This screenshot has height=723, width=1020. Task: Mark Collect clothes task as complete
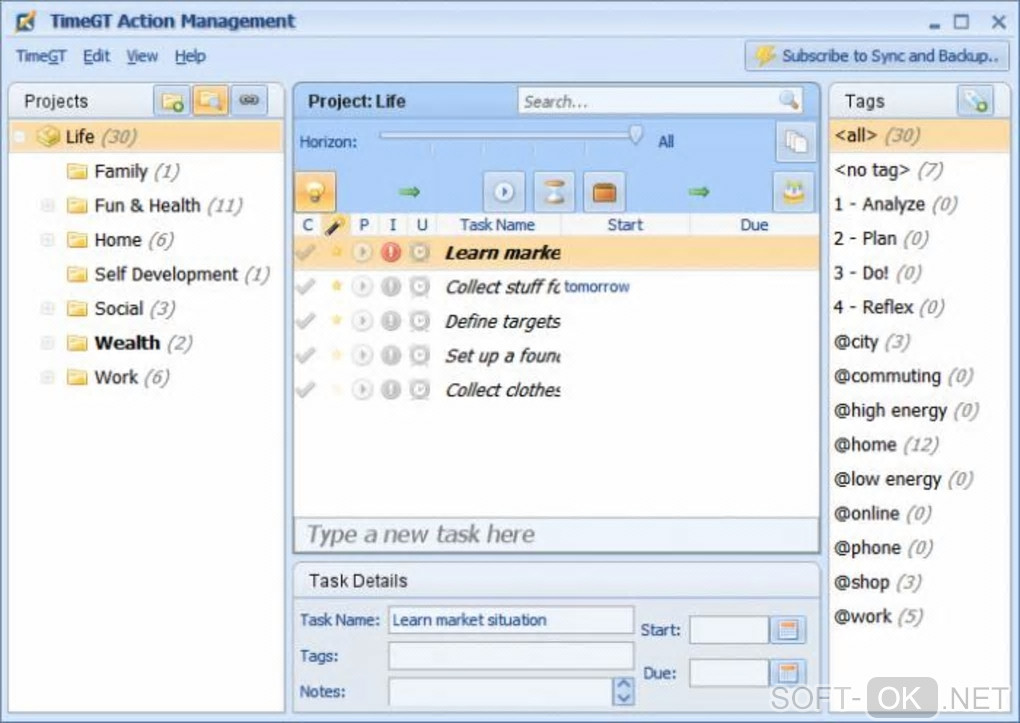pos(306,389)
